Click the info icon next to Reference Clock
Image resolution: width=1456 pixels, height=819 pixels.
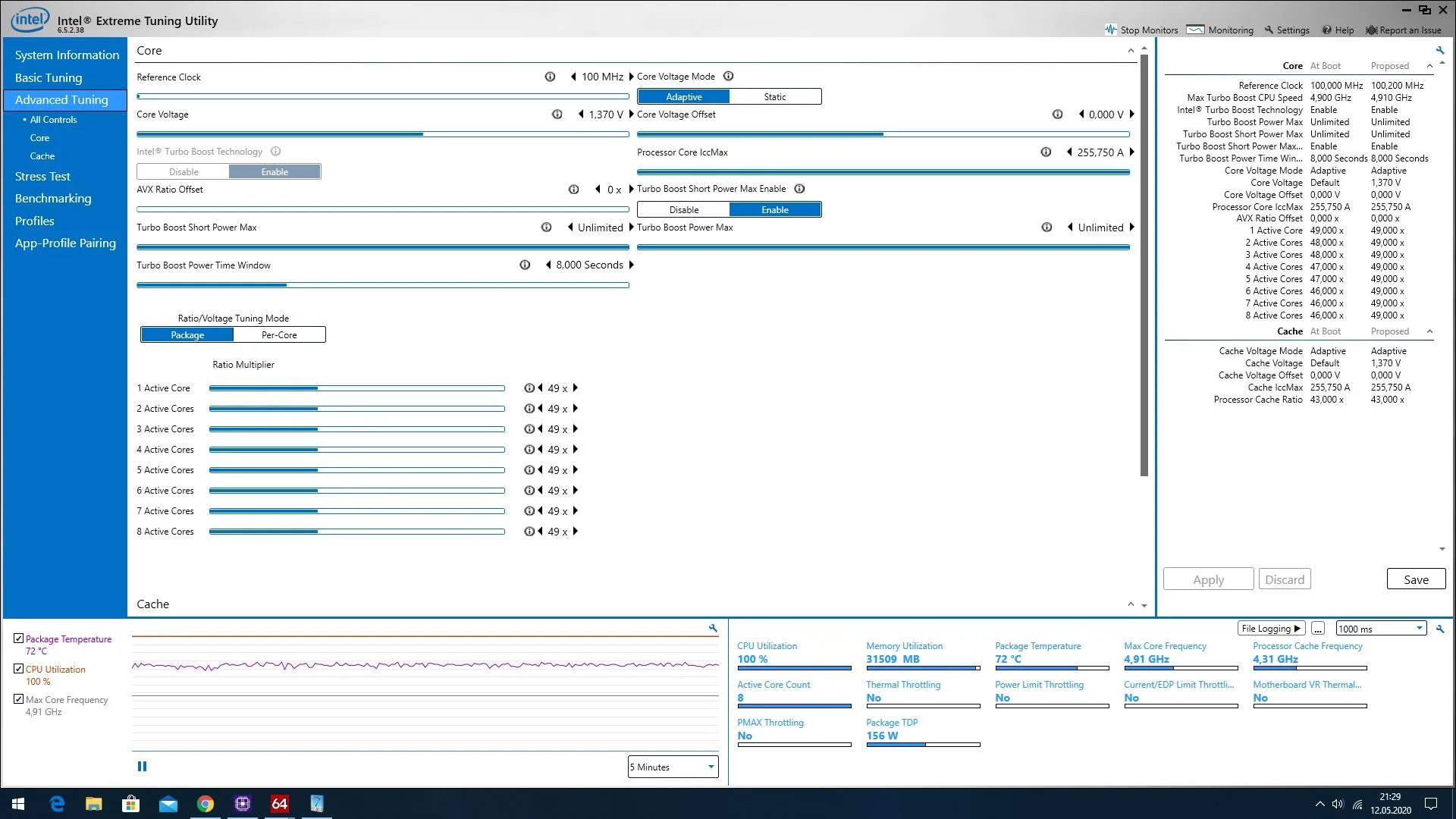[x=550, y=77]
